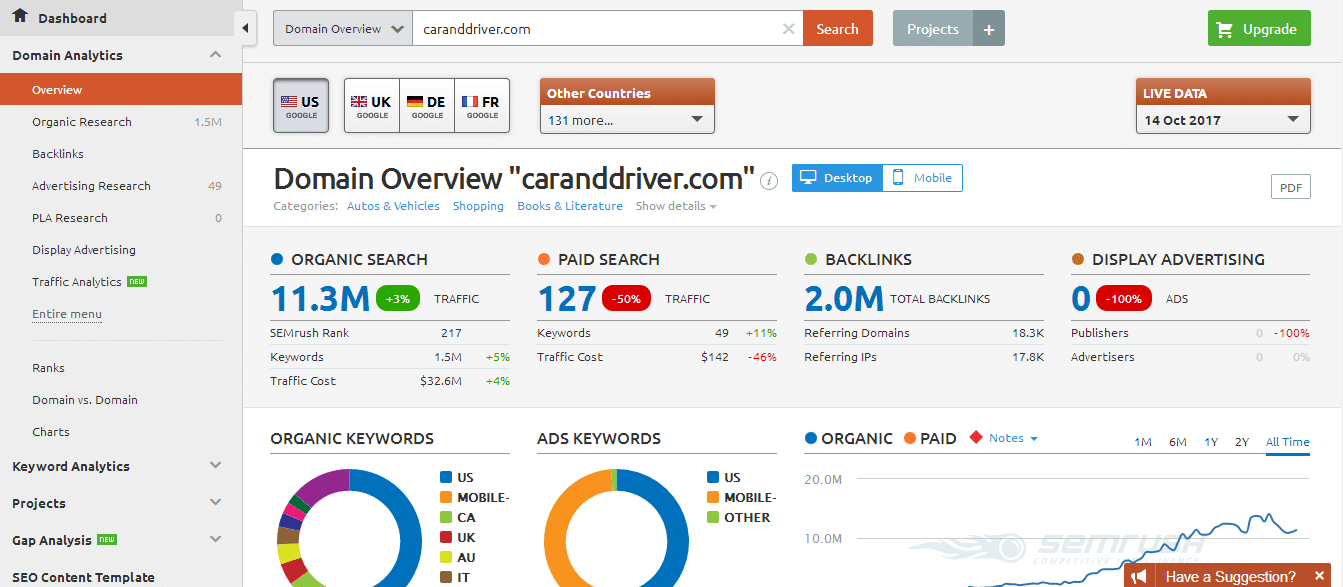Click the Projects button
Screen dimensions: 1343x587
[x=932, y=29]
